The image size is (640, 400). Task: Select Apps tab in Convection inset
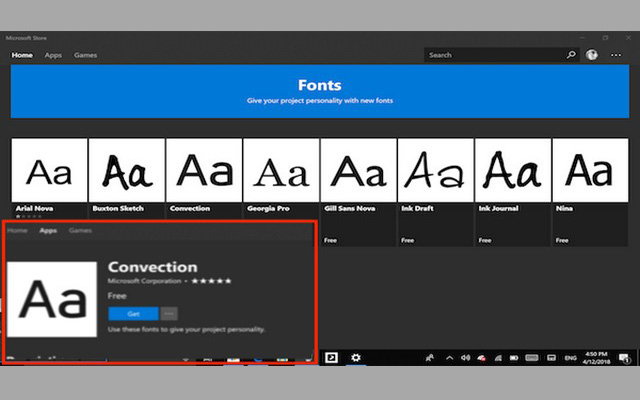pyautogui.click(x=48, y=231)
